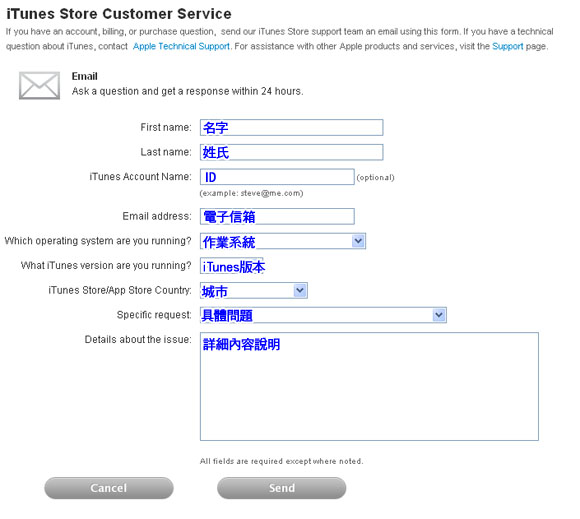The image size is (580, 519).
Task: Focus the First name input field
Action: 291,127
